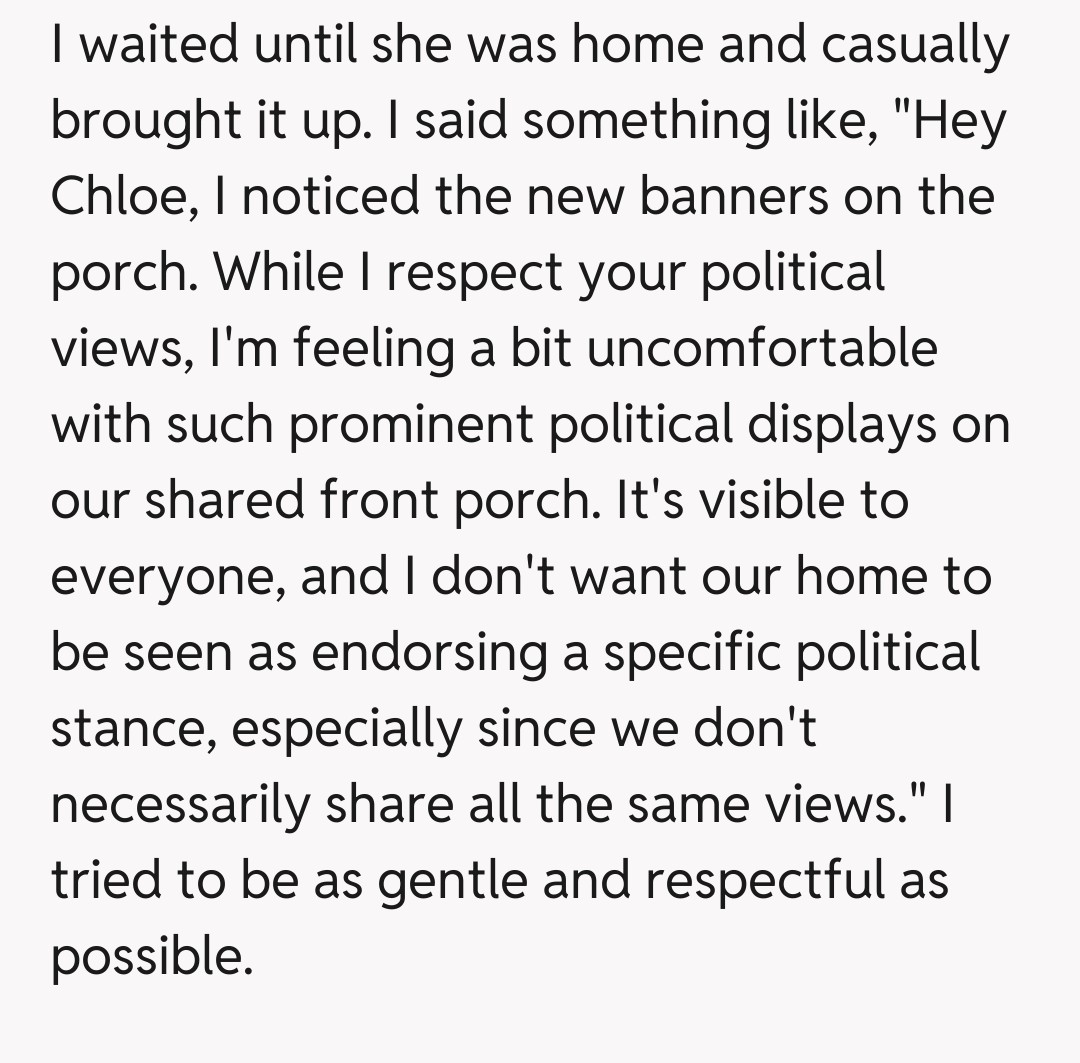Click the word "banners"

(733, 196)
